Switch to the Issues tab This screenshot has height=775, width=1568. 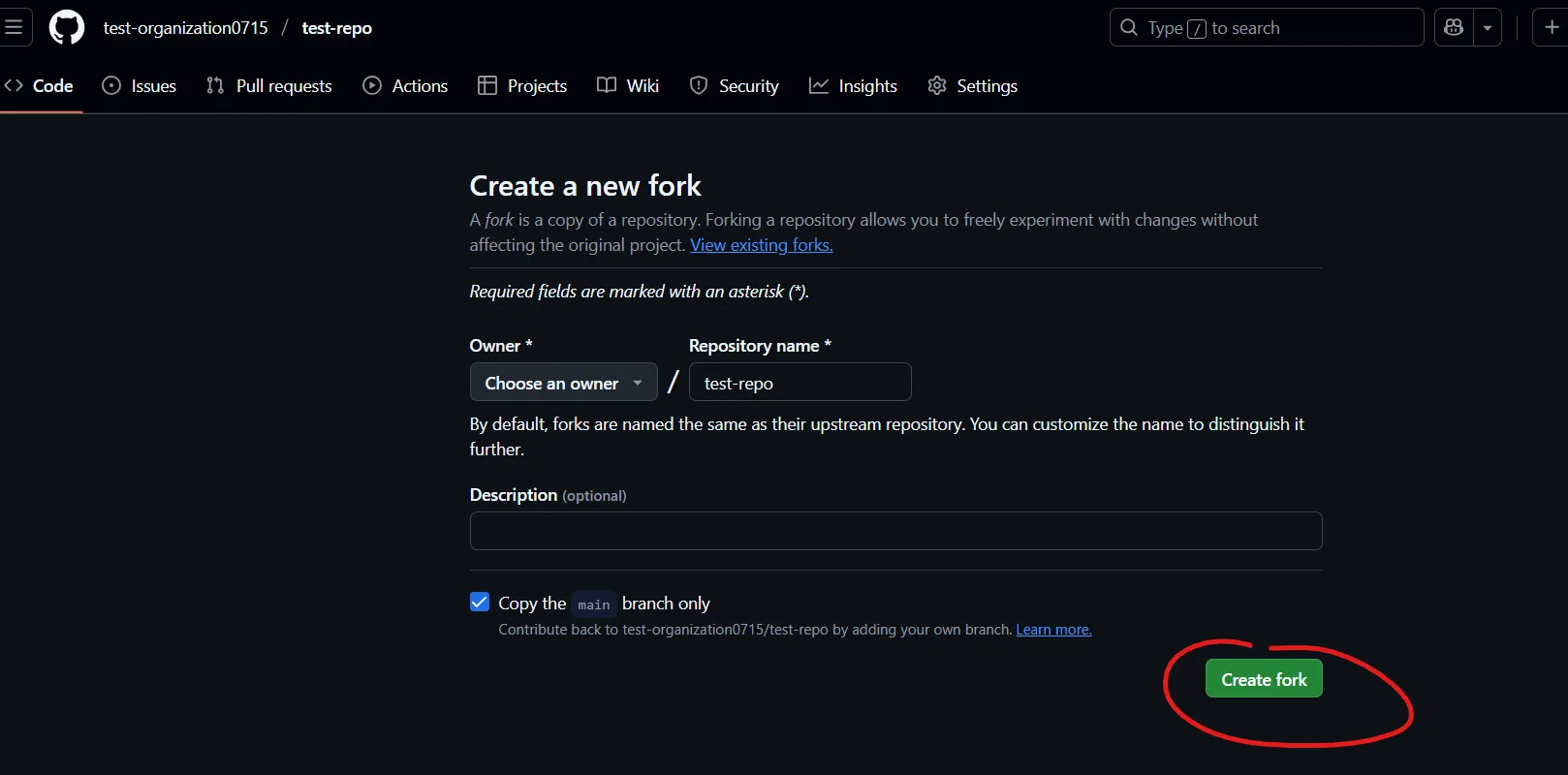140,85
